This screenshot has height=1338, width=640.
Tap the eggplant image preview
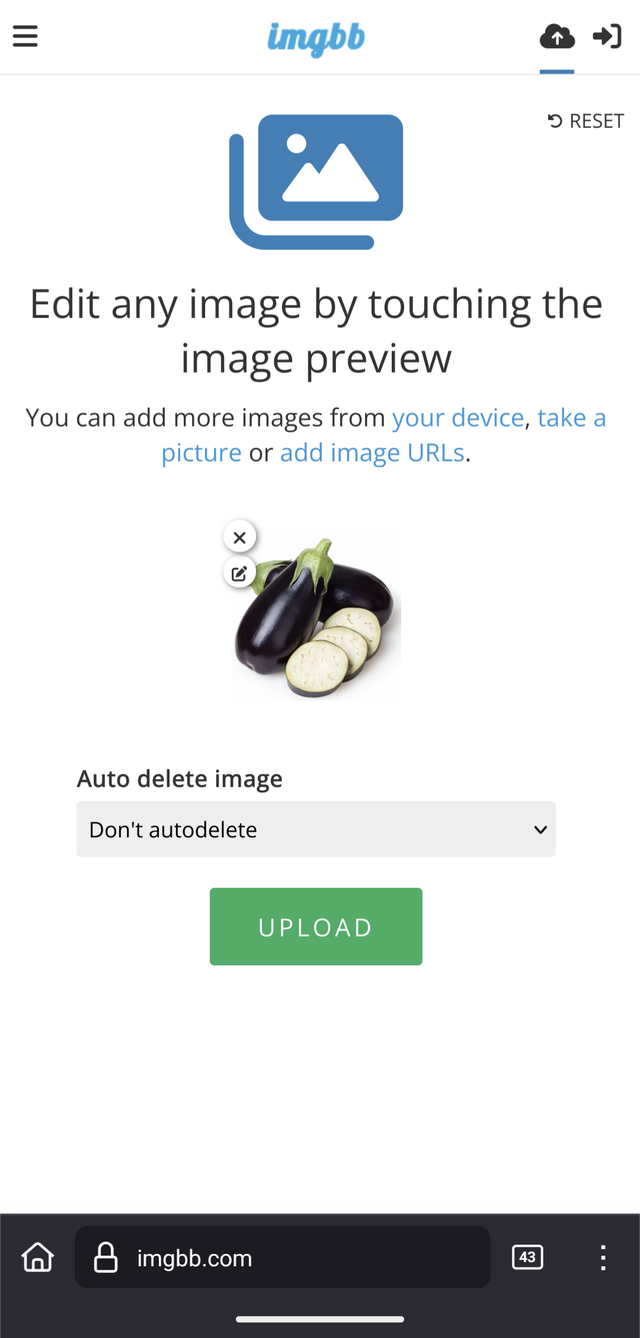317,616
